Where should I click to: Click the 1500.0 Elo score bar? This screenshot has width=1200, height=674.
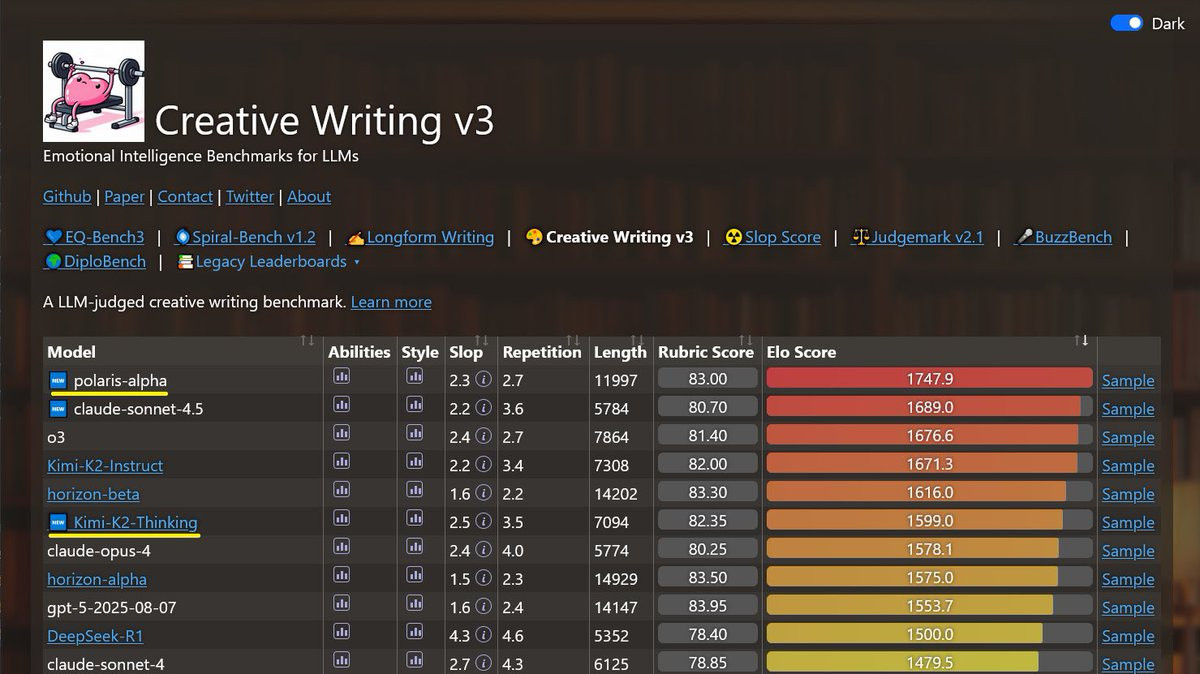[x=929, y=634]
